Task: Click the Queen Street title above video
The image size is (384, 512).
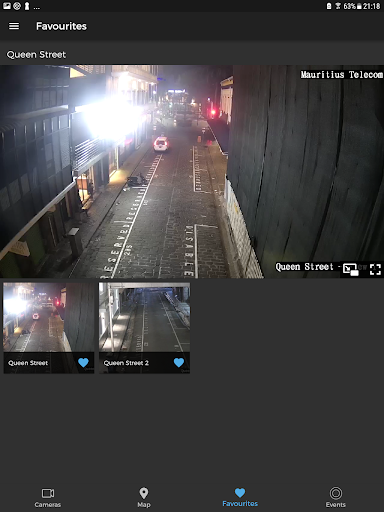Action: 36,54
